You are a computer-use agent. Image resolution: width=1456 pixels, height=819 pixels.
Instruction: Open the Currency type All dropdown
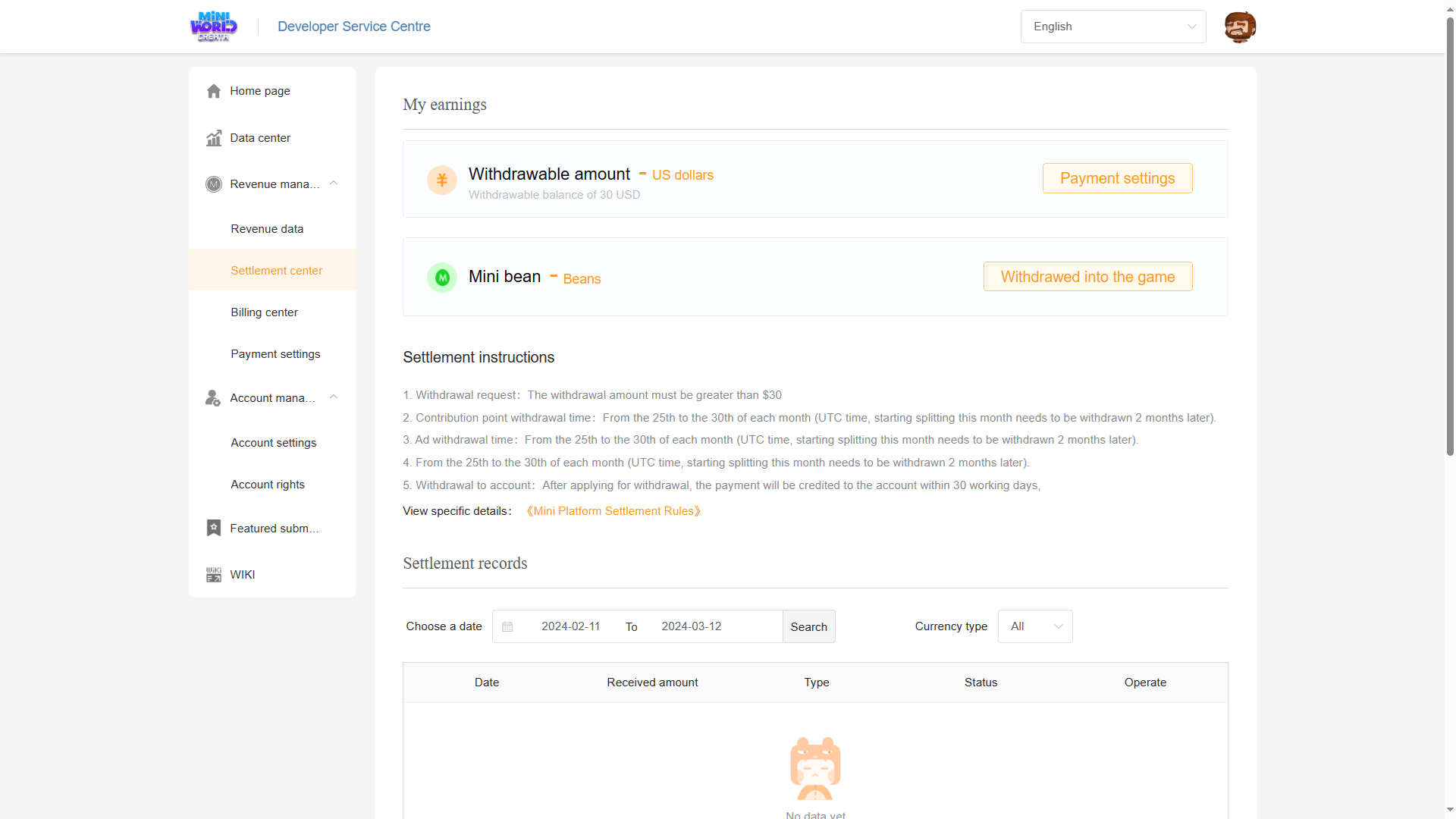(x=1035, y=626)
